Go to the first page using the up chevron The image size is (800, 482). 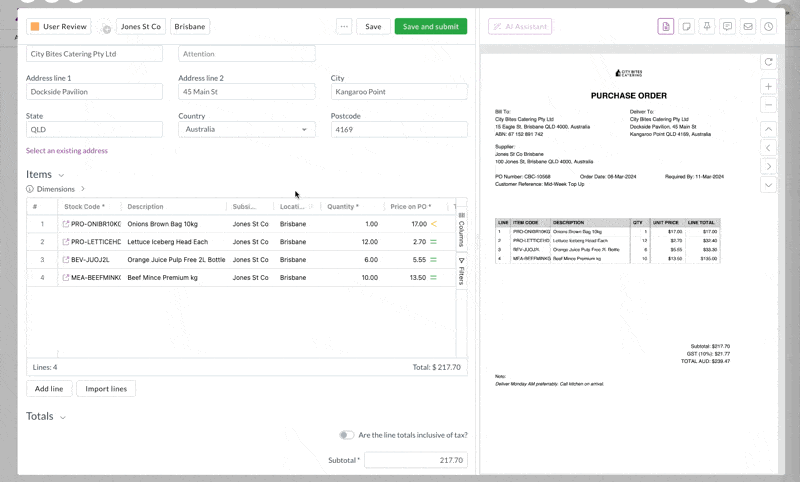point(768,129)
